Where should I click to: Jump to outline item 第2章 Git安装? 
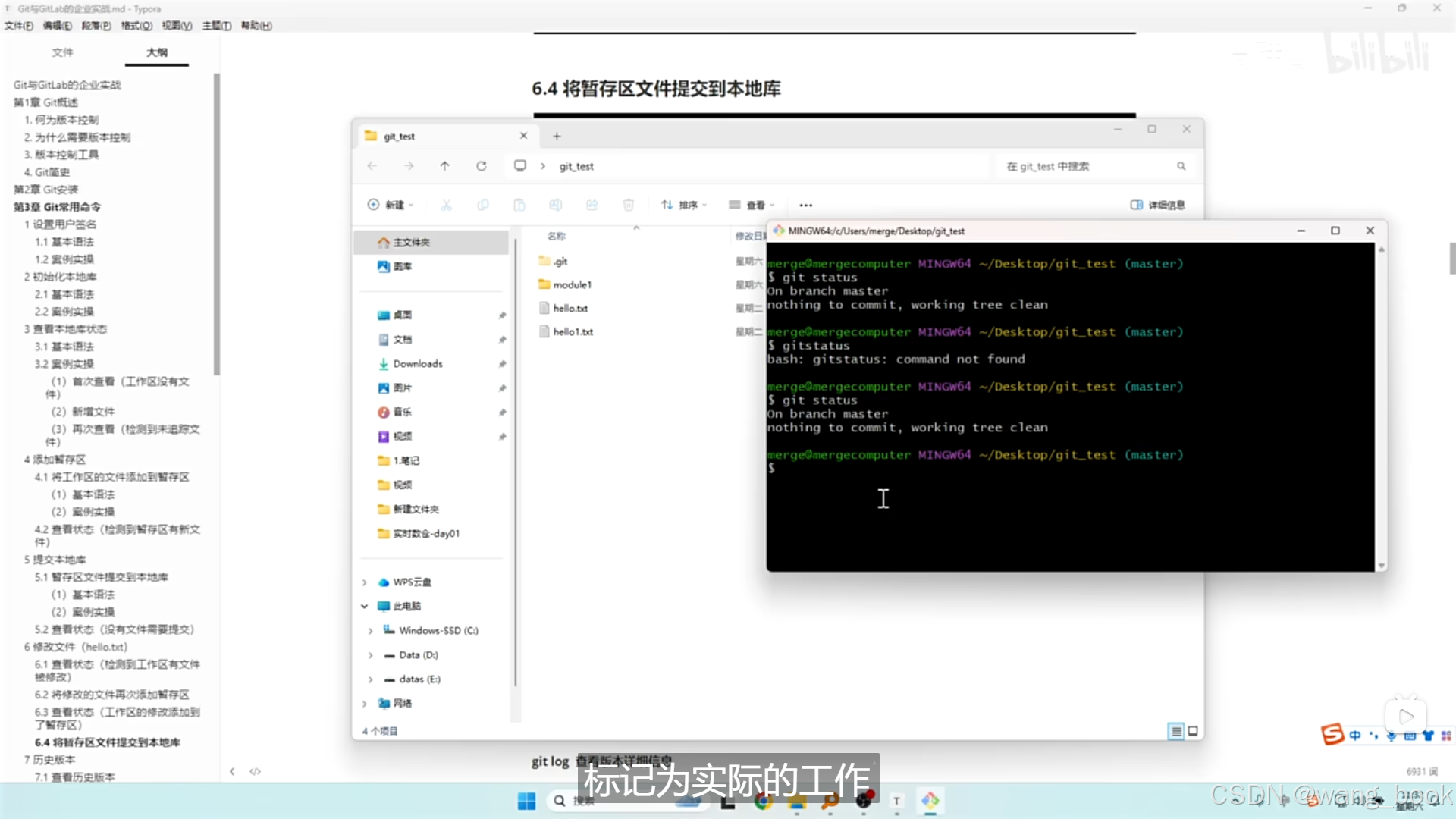[46, 190]
